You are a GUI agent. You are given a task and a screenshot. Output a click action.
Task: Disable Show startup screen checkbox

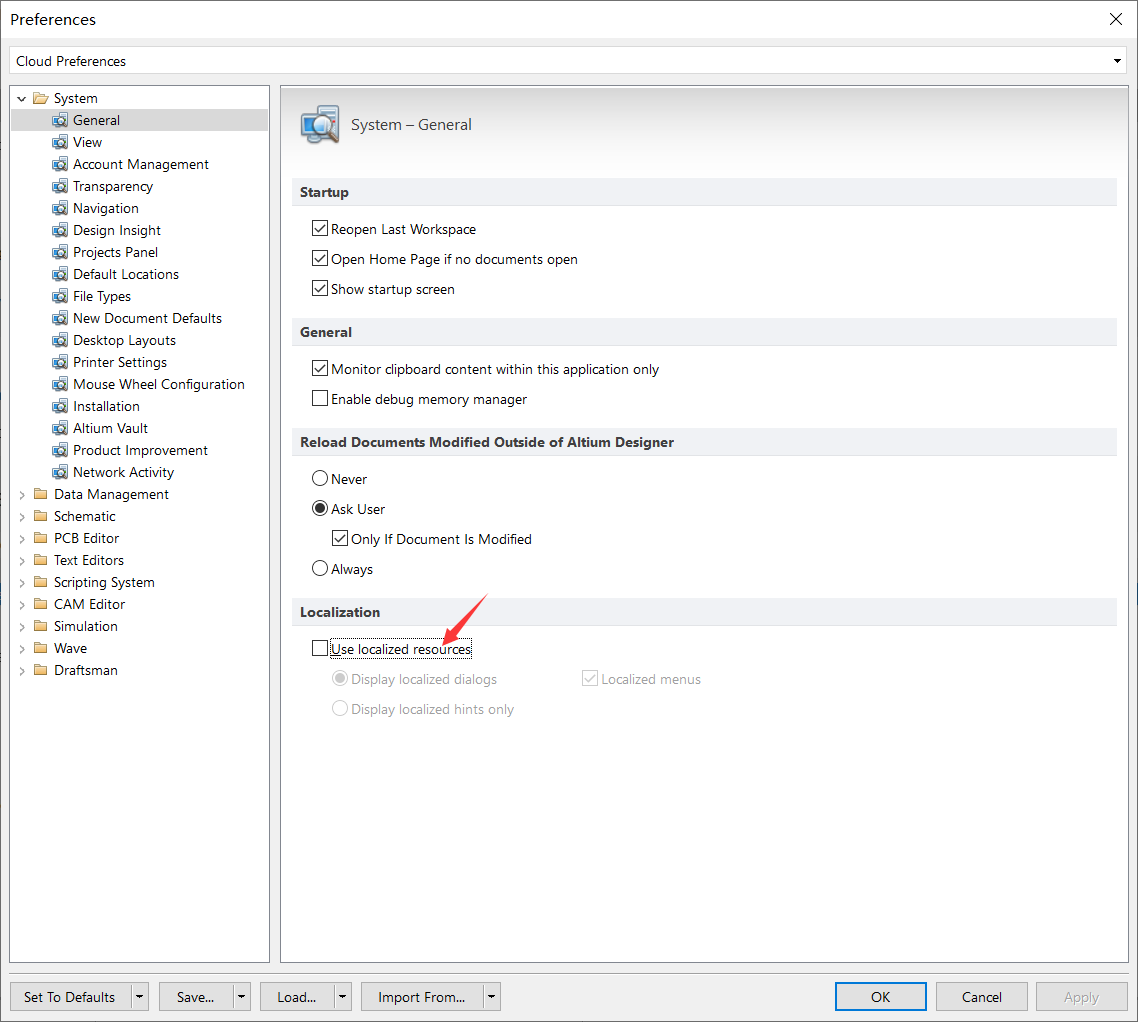(x=319, y=288)
